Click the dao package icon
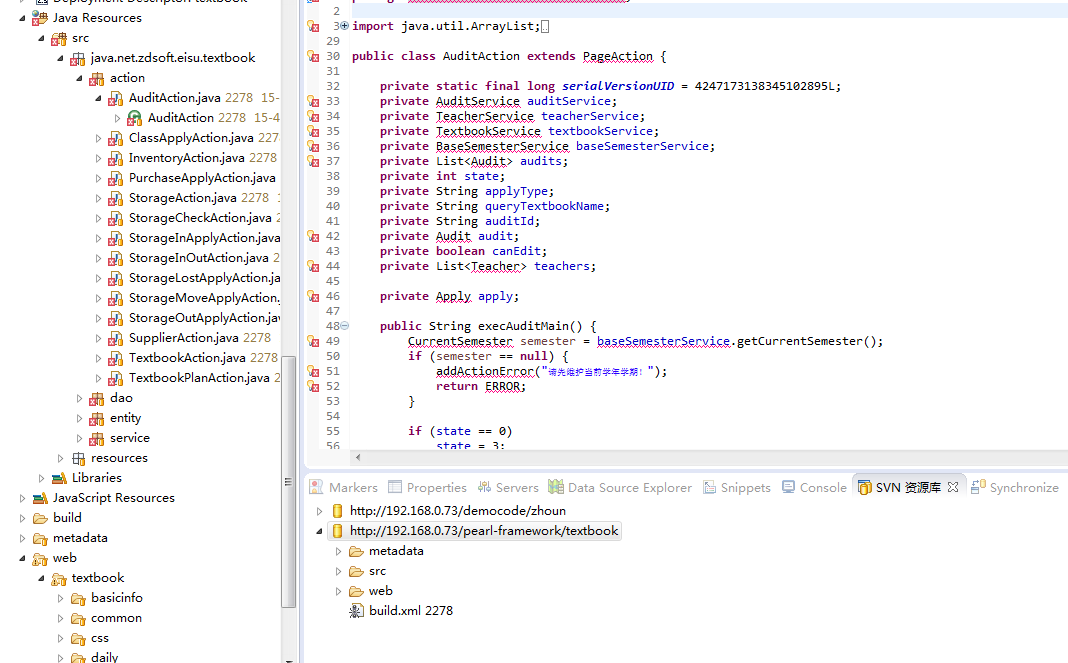 [x=97, y=398]
